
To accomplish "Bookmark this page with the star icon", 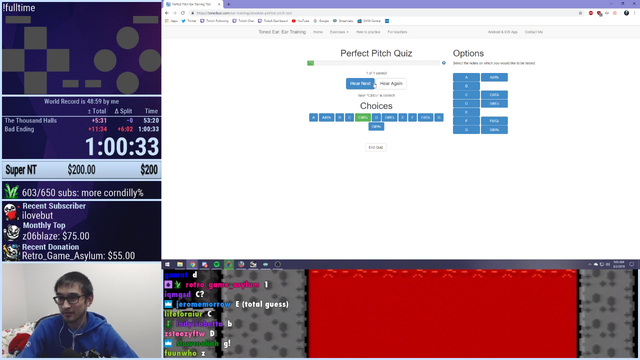I will tap(580, 13).
